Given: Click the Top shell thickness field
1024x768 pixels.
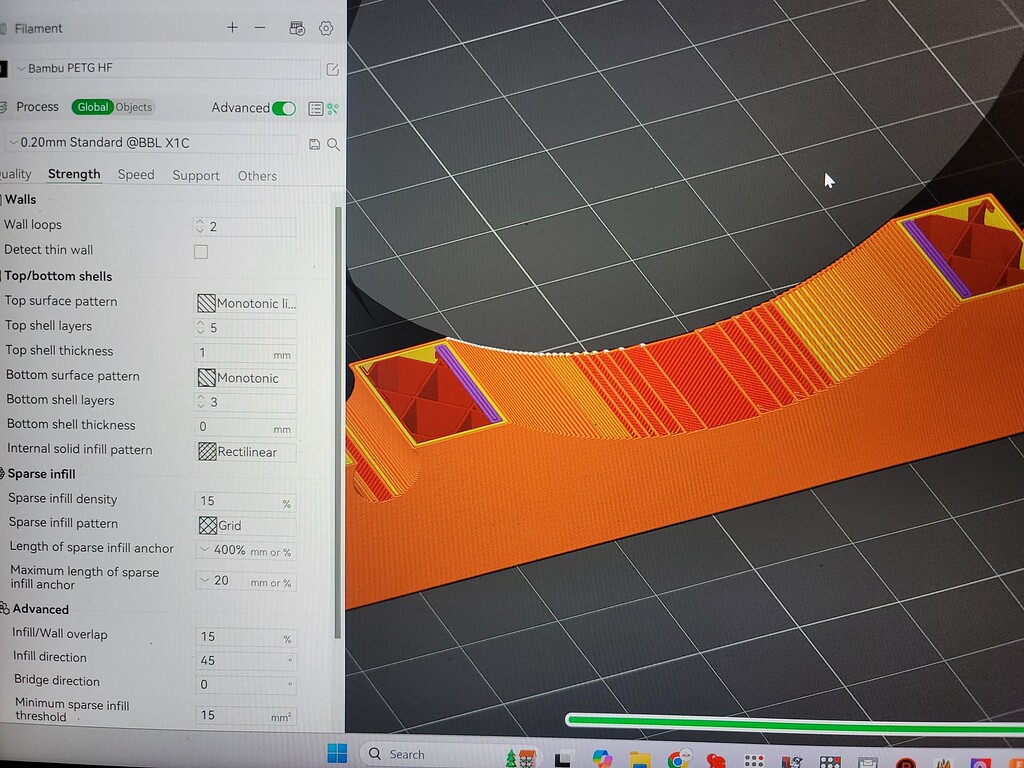Looking at the screenshot, I should click(x=246, y=353).
